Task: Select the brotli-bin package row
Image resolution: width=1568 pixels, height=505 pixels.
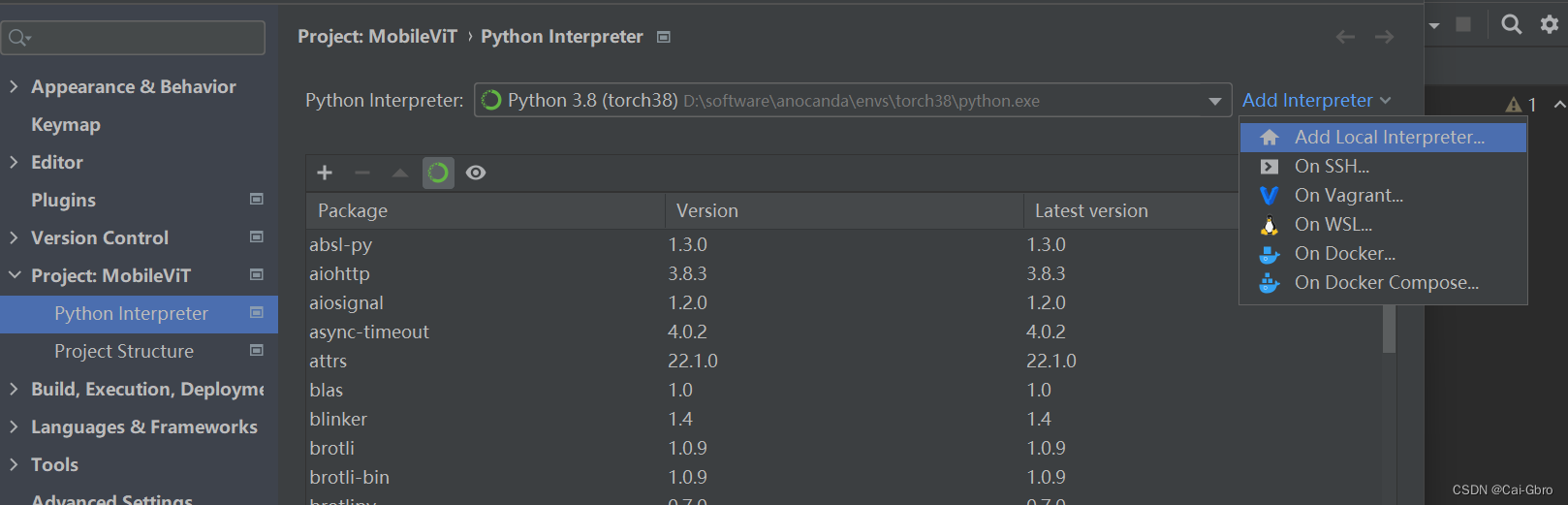Action: (x=843, y=478)
